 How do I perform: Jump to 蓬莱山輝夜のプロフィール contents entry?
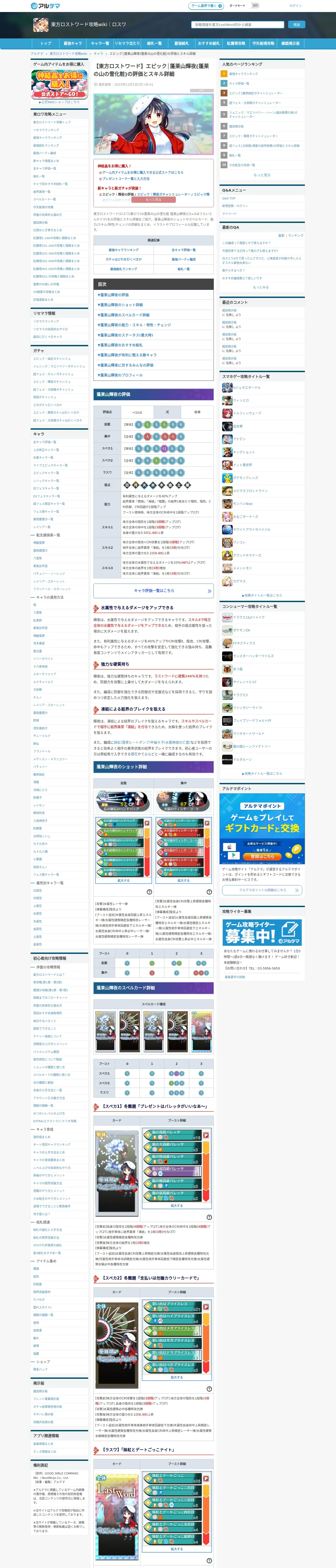click(120, 375)
